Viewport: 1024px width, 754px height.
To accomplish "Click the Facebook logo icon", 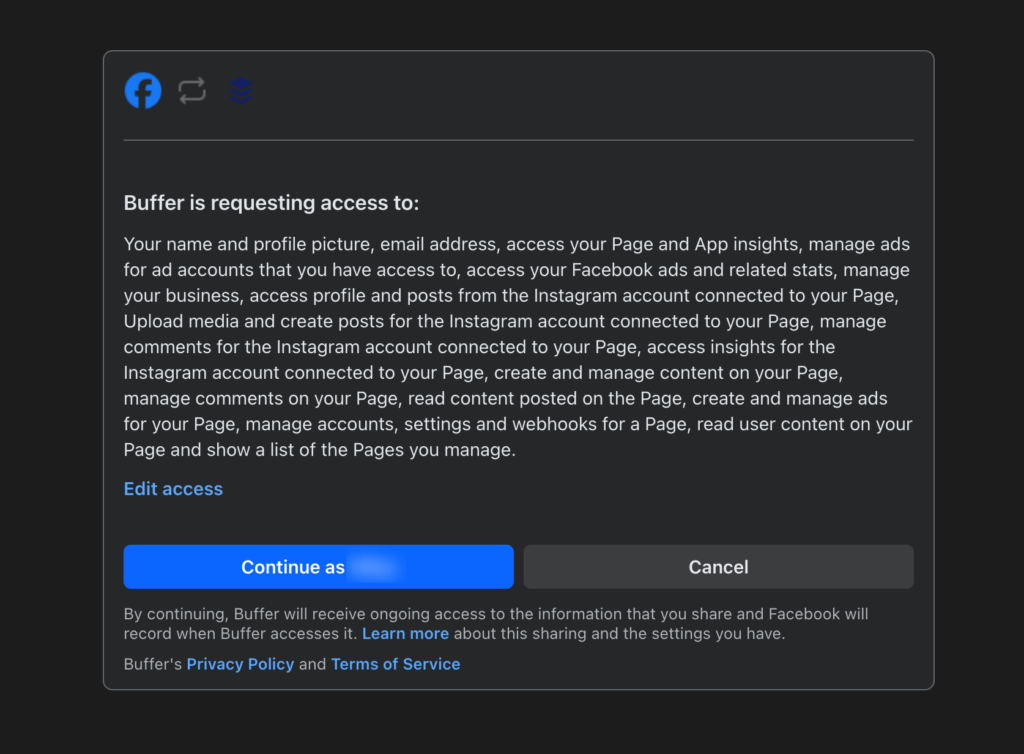I will point(143,91).
